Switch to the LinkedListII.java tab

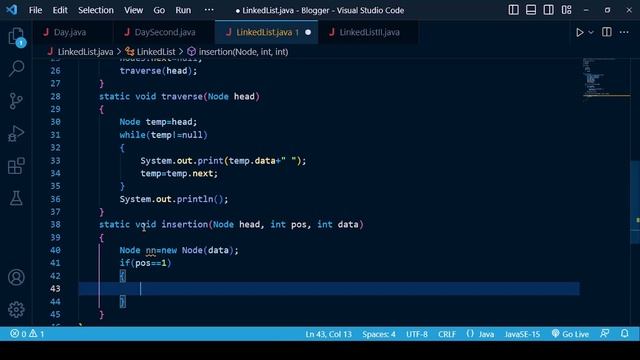click(x=369, y=32)
